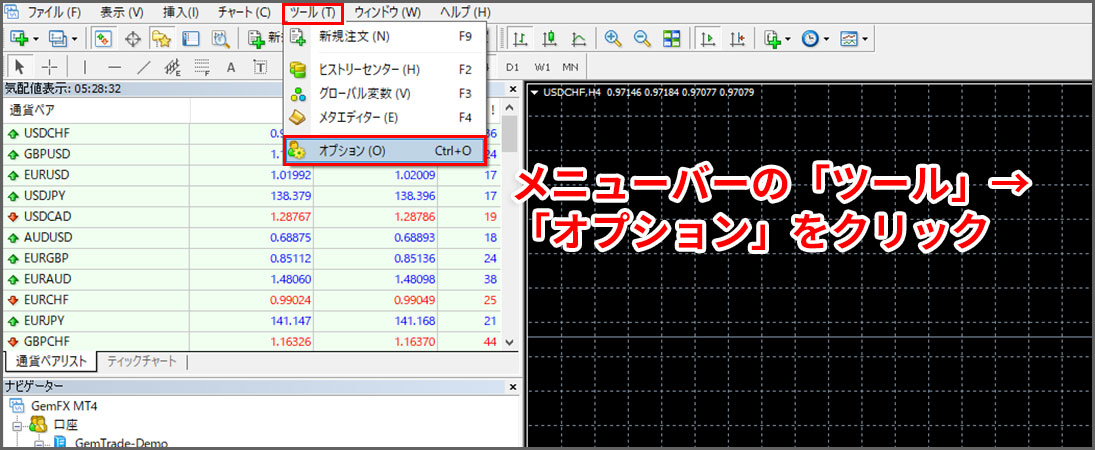Select the Crosshair cursor tool
Image resolution: width=1095 pixels, height=450 pixels.
pyautogui.click(x=49, y=67)
